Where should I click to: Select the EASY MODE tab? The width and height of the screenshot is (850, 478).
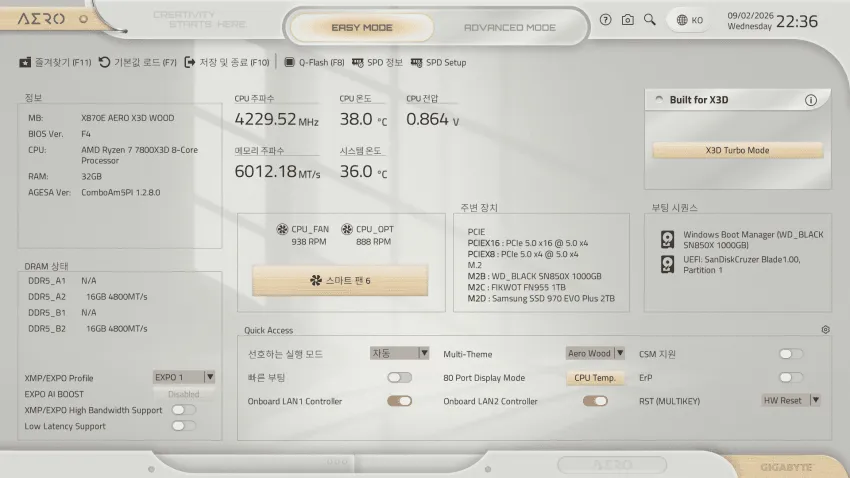pyautogui.click(x=362, y=27)
